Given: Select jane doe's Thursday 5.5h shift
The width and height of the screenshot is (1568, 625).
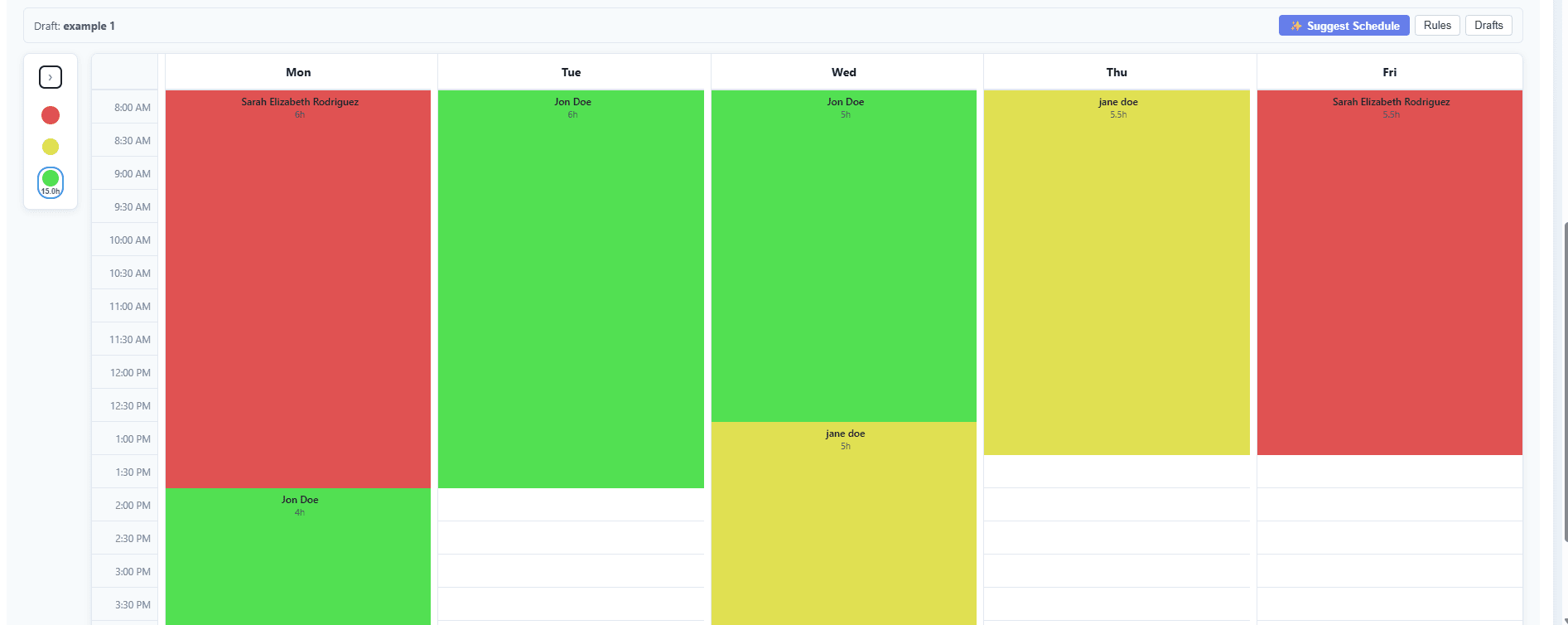Looking at the screenshot, I should click(1117, 273).
